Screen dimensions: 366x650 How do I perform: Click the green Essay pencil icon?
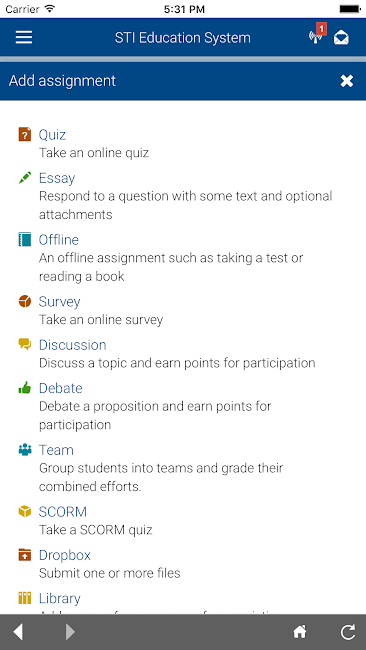pos(25,178)
